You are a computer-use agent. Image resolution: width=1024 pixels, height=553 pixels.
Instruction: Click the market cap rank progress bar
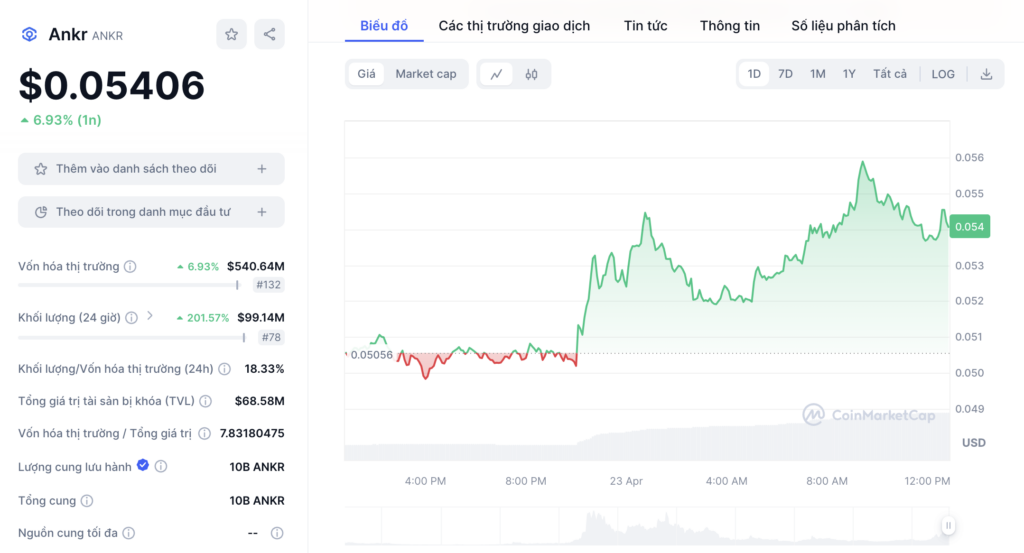129,285
